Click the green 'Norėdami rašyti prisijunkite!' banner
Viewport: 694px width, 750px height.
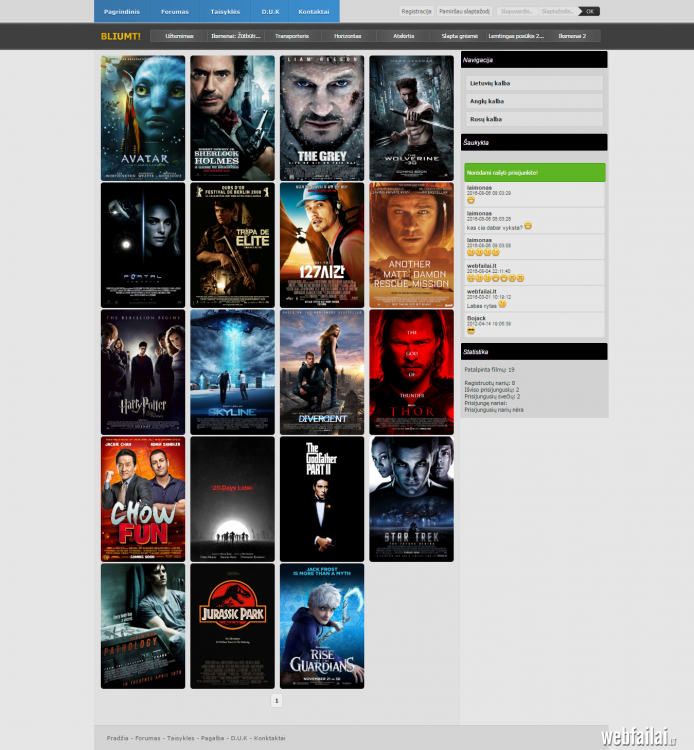tap(535, 173)
